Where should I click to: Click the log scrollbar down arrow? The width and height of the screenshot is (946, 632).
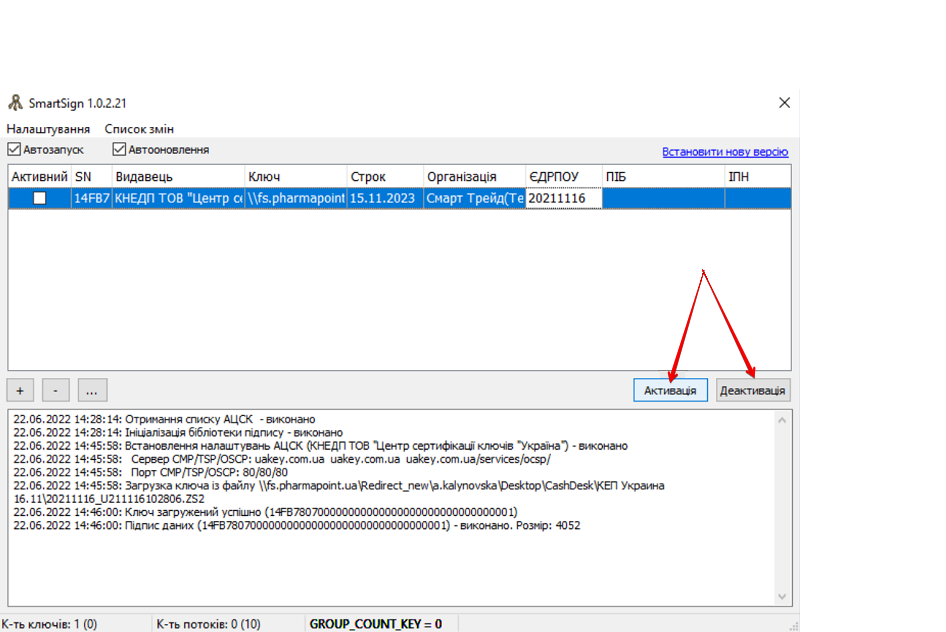(783, 596)
